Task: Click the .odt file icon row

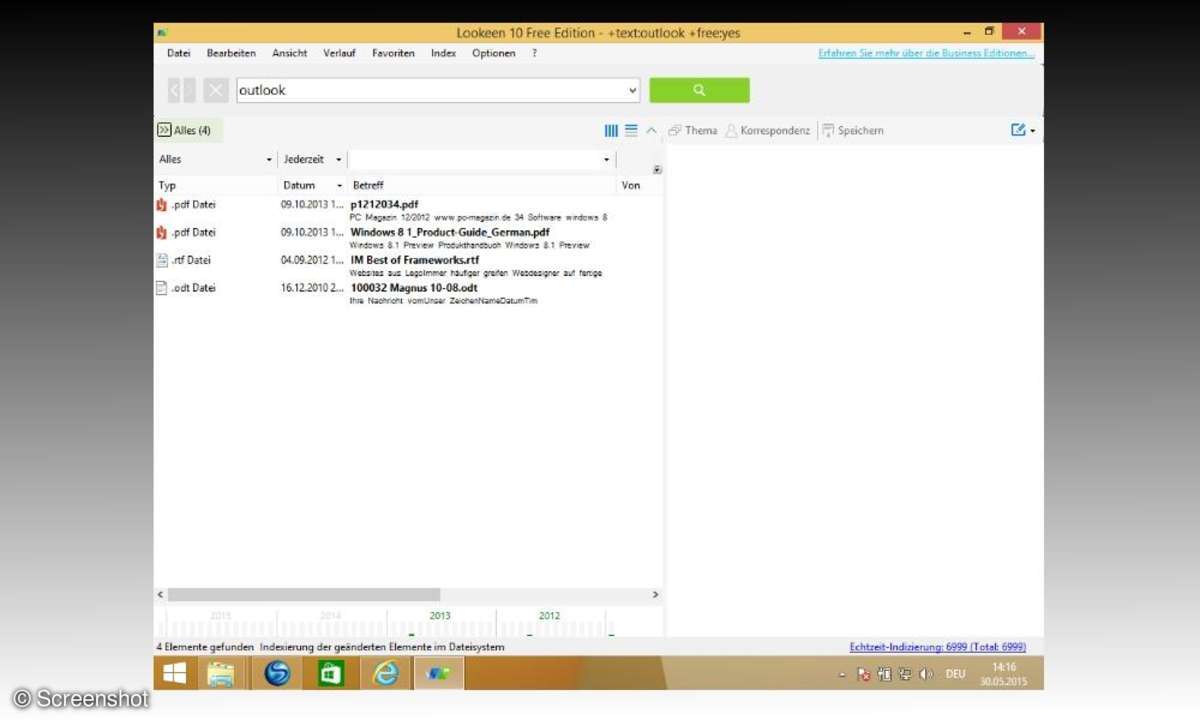Action: pos(161,289)
